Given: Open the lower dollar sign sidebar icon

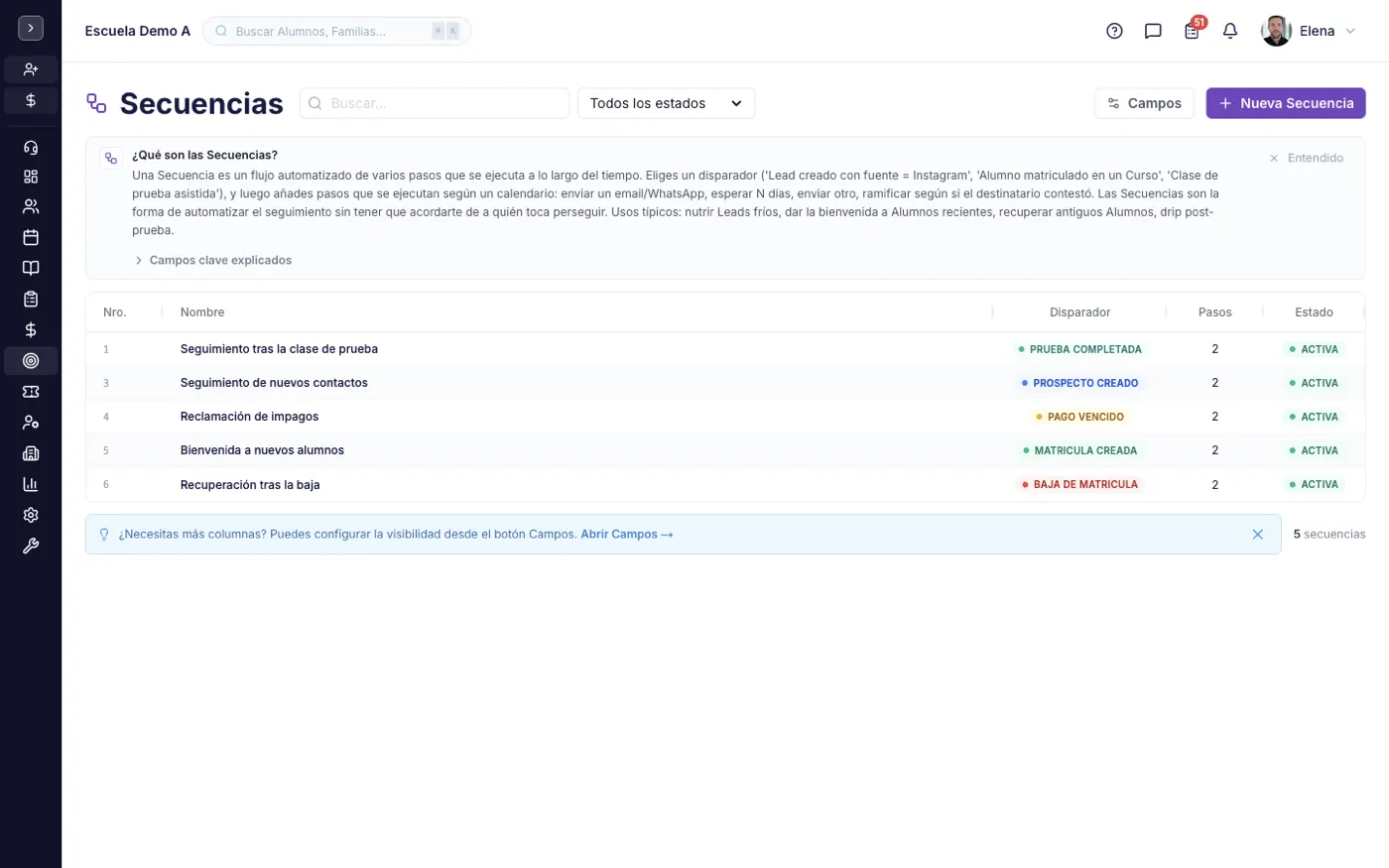Looking at the screenshot, I should pos(31,329).
